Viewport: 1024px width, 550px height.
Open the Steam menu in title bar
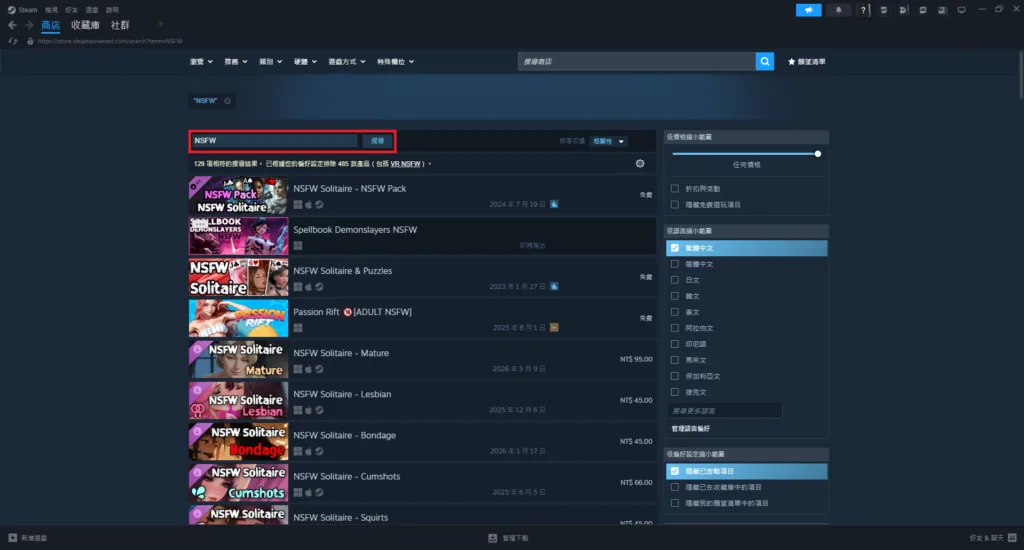click(27, 10)
